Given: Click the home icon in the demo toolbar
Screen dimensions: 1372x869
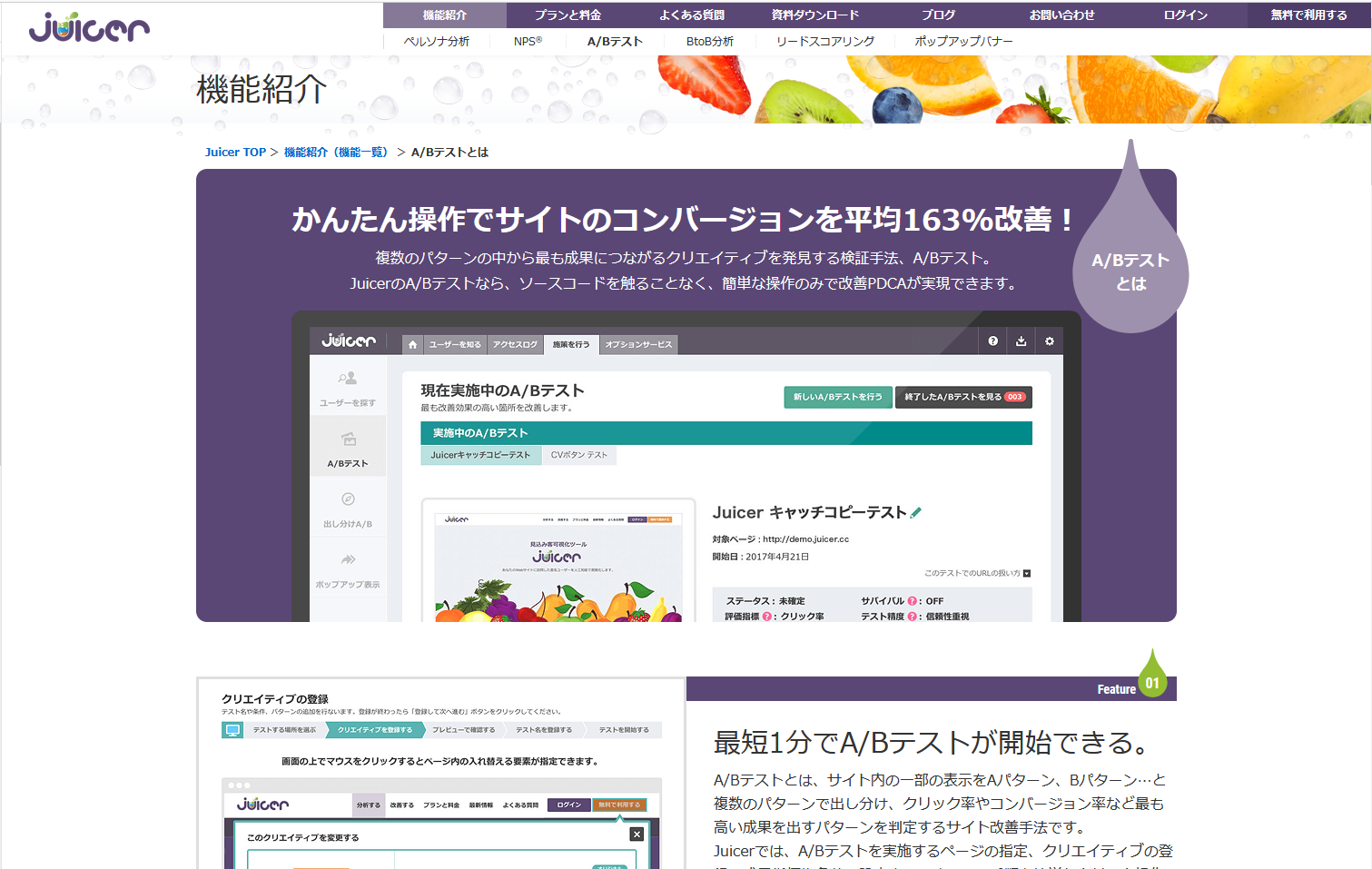Looking at the screenshot, I should (412, 344).
